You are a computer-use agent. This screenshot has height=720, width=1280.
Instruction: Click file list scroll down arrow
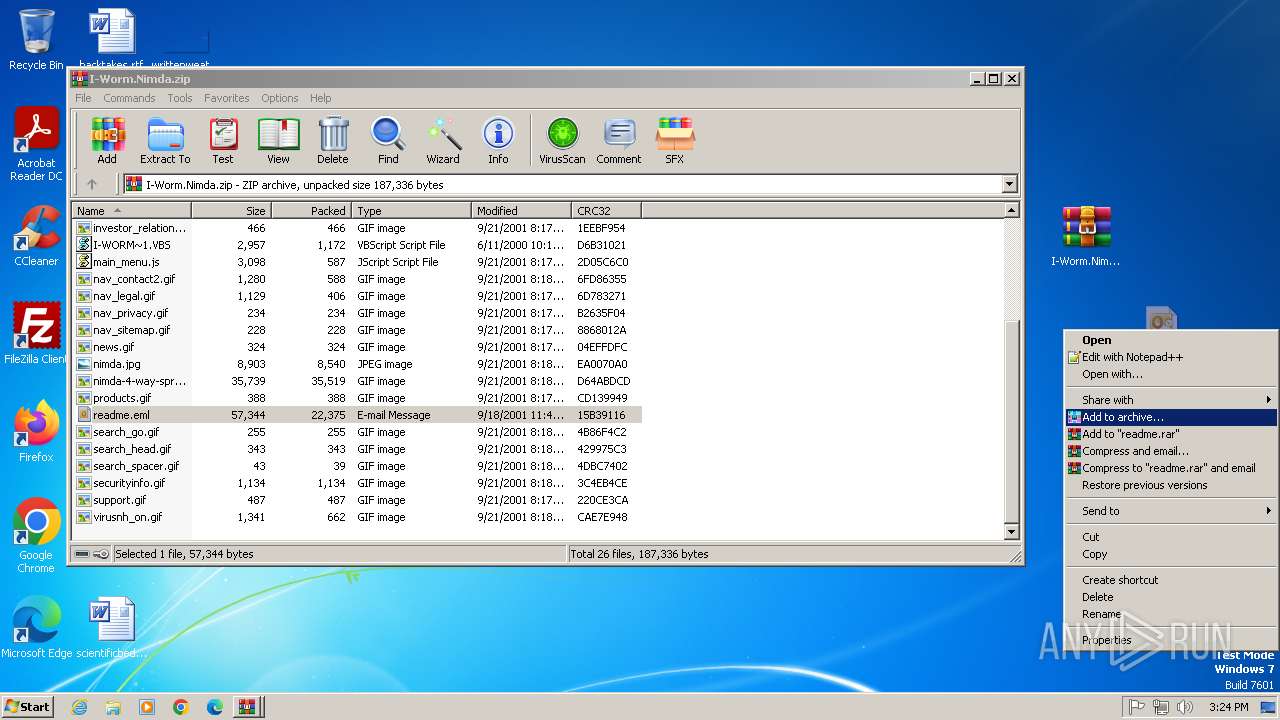click(x=1011, y=533)
